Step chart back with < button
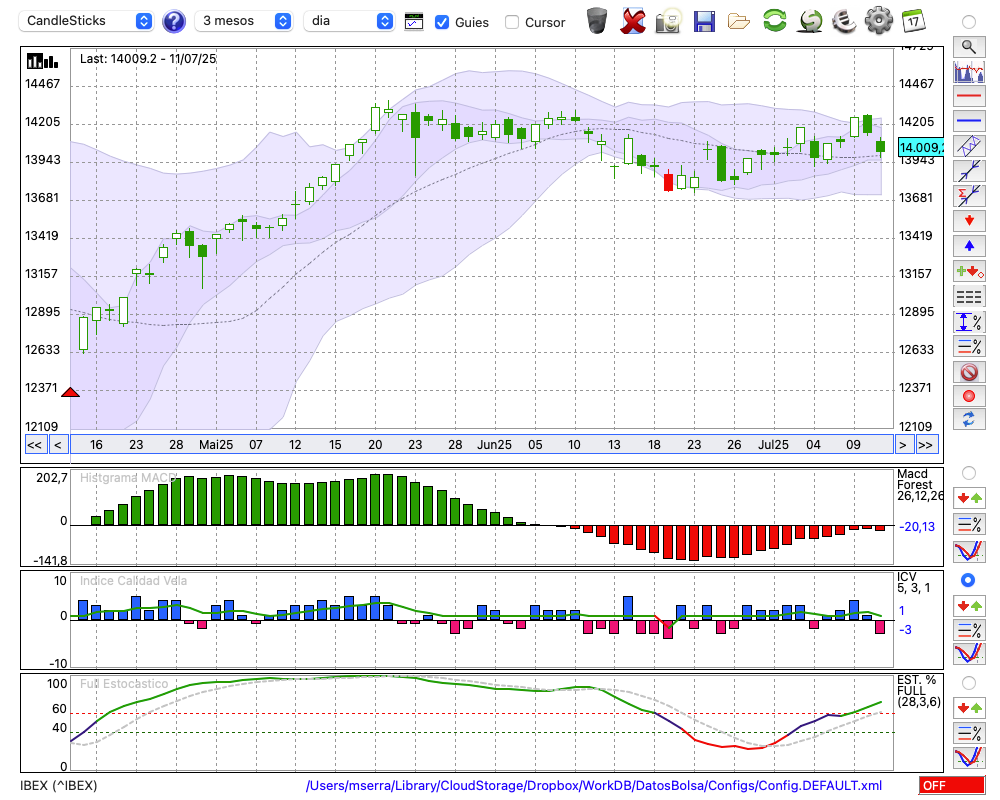Screen dimensions: 1000x800 (58, 445)
